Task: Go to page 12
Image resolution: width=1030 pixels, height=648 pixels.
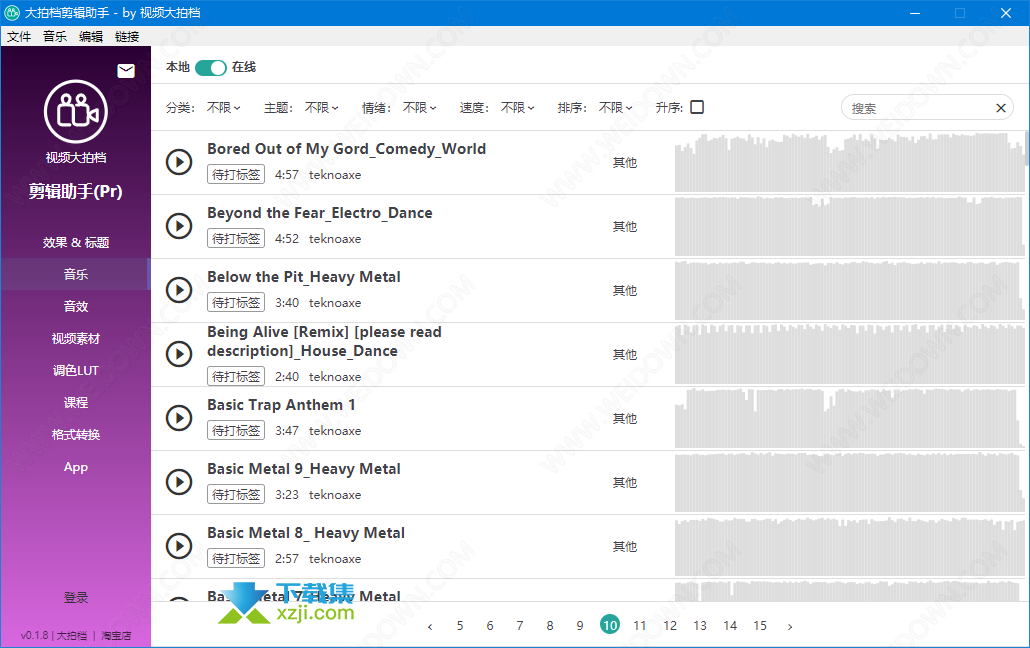Action: (x=670, y=626)
